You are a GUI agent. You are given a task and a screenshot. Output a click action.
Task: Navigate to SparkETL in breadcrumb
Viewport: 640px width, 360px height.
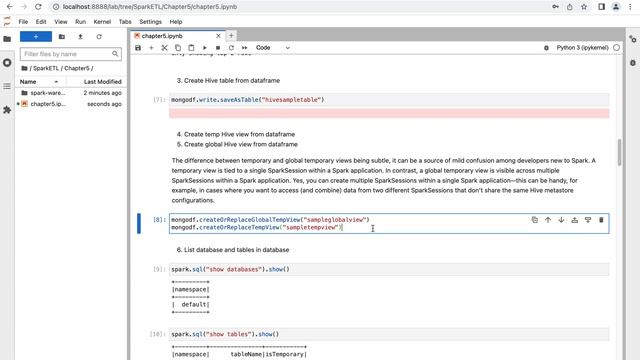click(x=46, y=68)
